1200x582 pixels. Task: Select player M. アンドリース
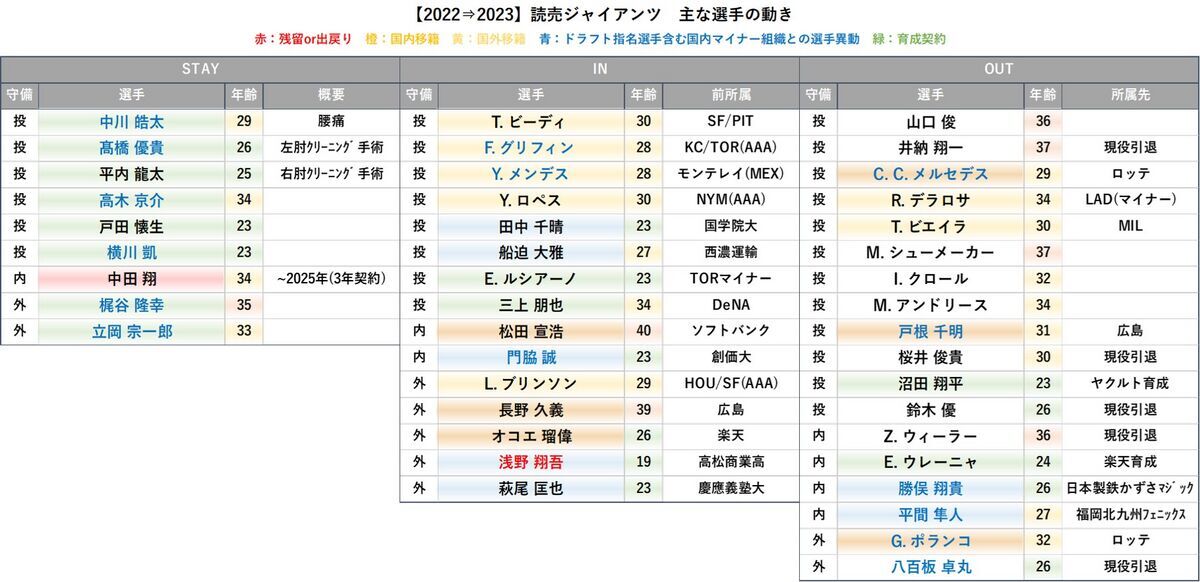tap(930, 305)
